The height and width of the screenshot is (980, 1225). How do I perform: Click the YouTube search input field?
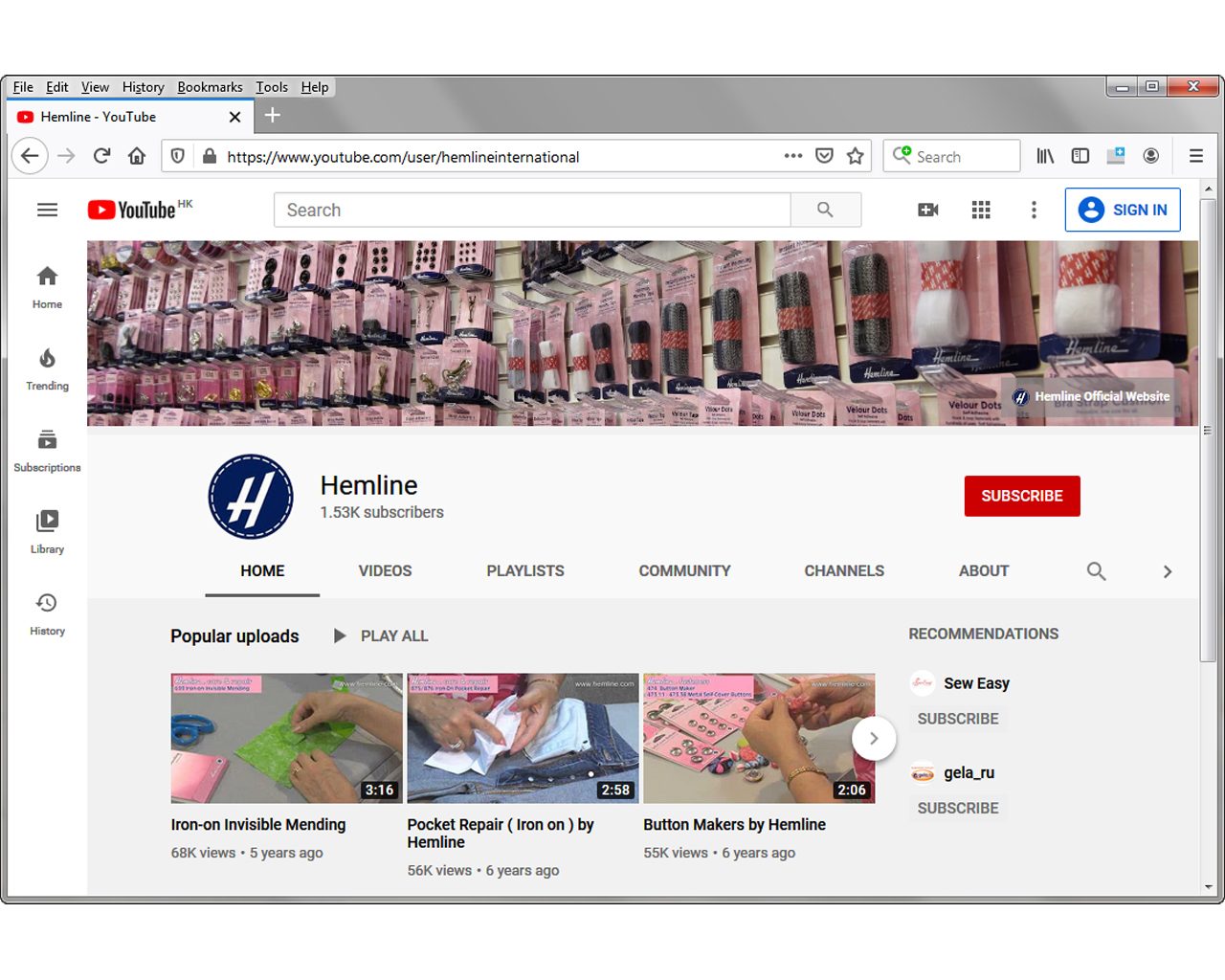[x=532, y=210]
